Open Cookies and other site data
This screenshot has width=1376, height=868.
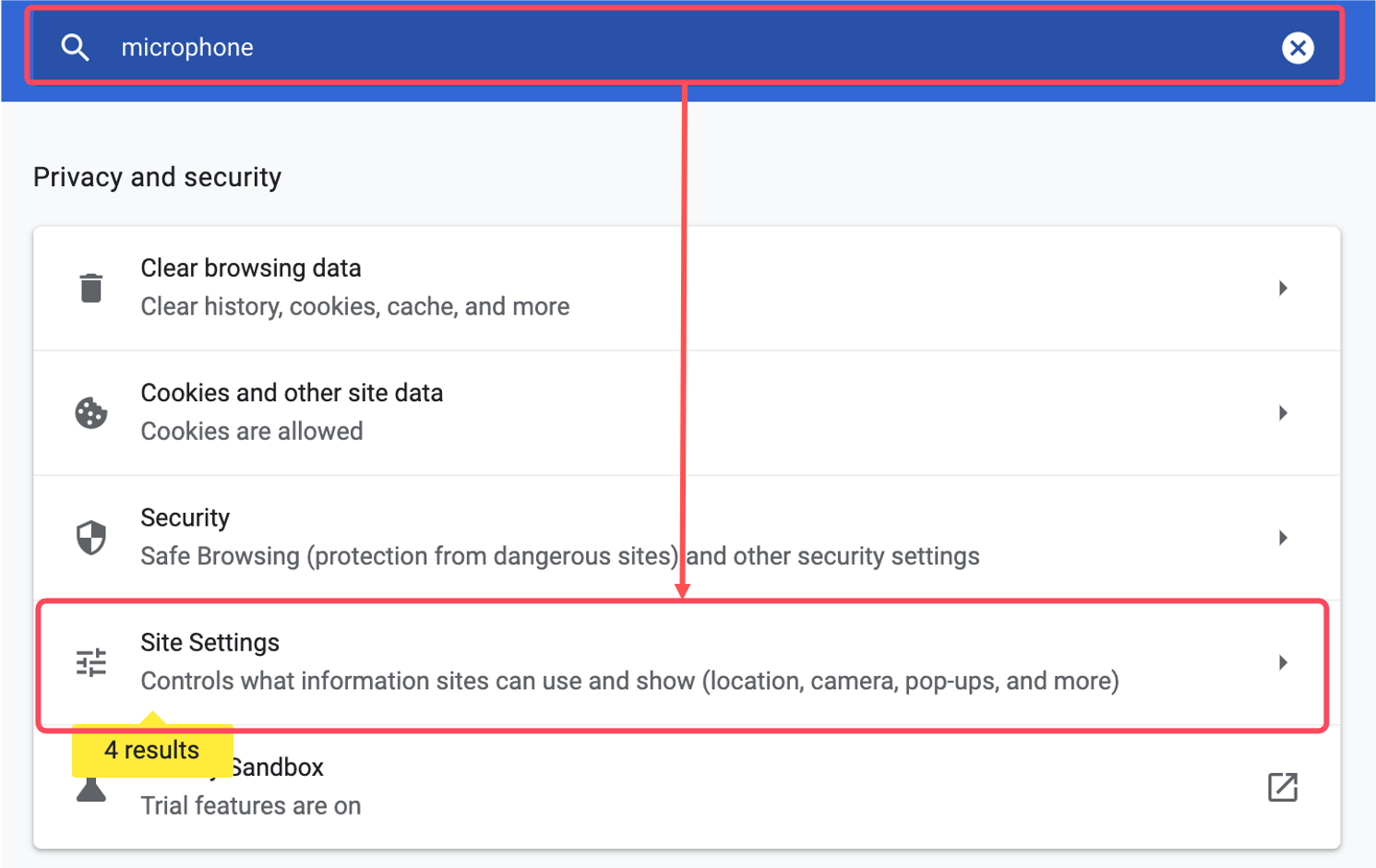[x=687, y=412]
